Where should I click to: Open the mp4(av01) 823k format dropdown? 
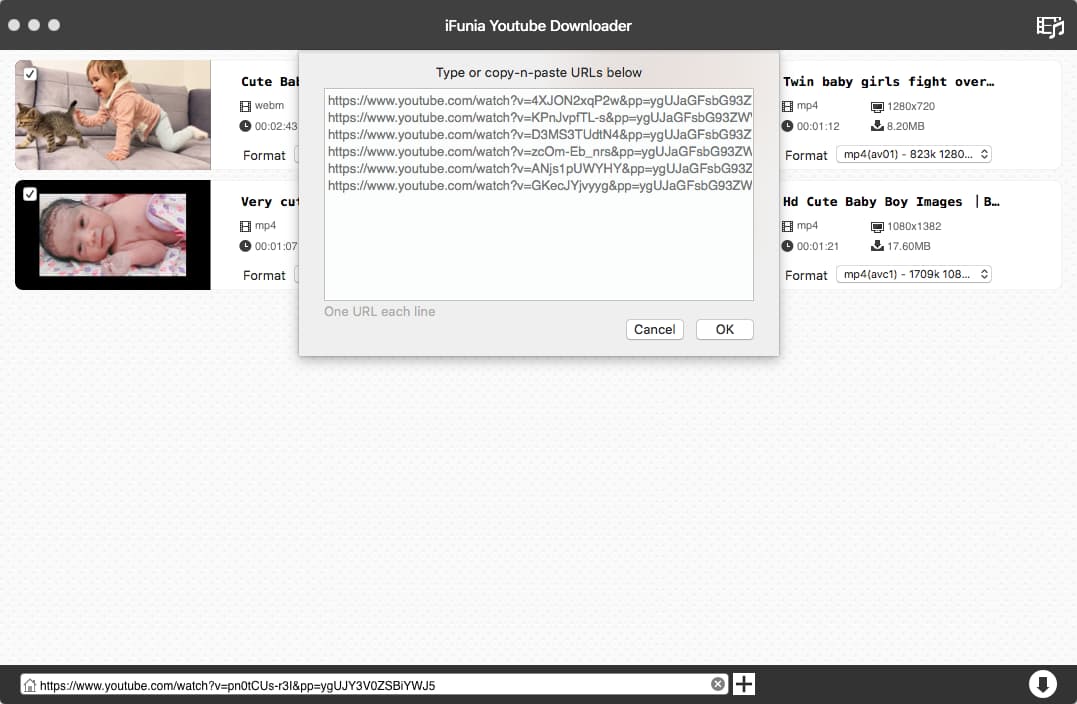913,154
